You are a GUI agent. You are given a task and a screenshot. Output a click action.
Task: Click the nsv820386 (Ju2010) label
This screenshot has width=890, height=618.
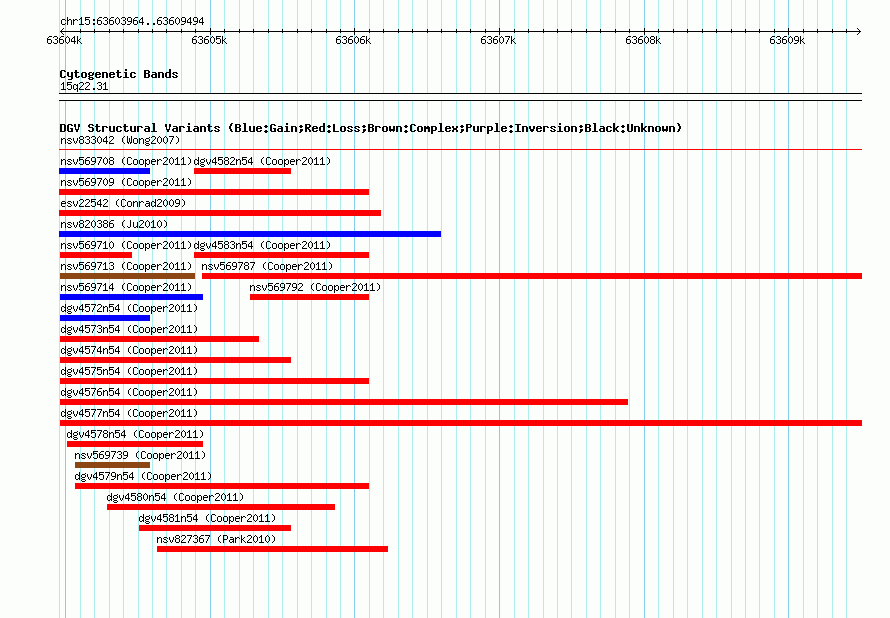[114, 224]
